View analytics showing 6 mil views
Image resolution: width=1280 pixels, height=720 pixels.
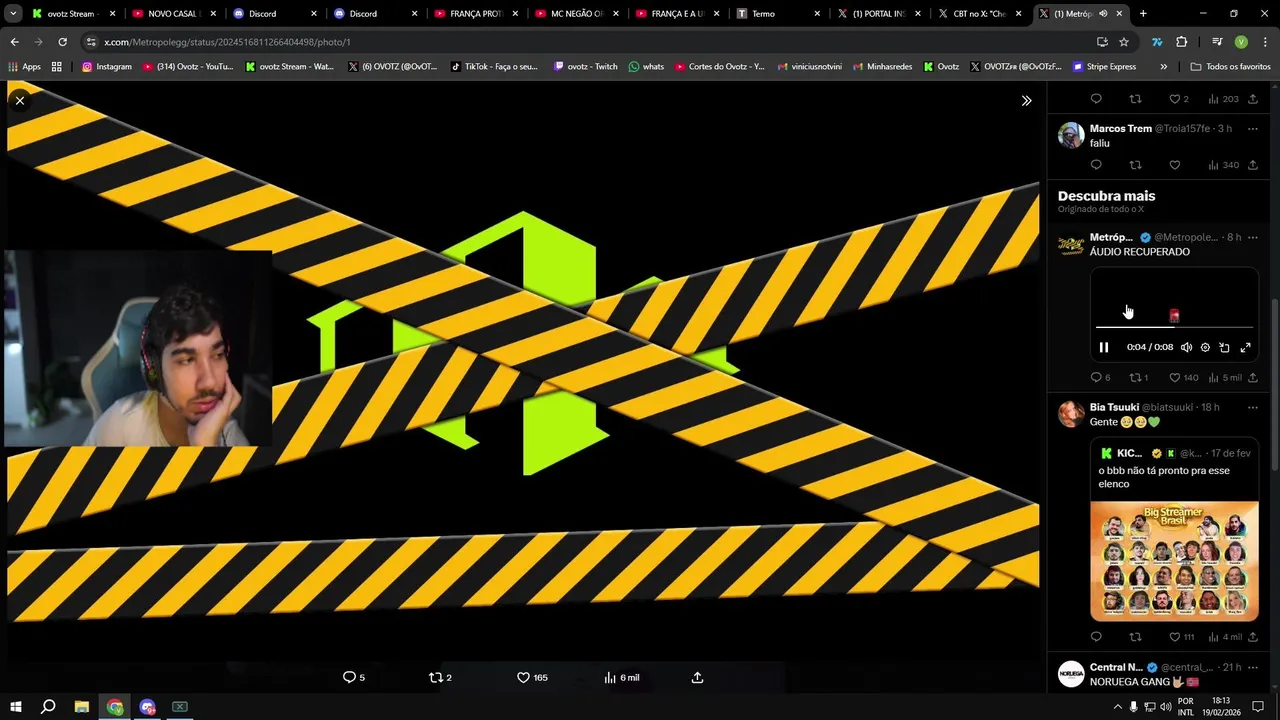pos(622,677)
